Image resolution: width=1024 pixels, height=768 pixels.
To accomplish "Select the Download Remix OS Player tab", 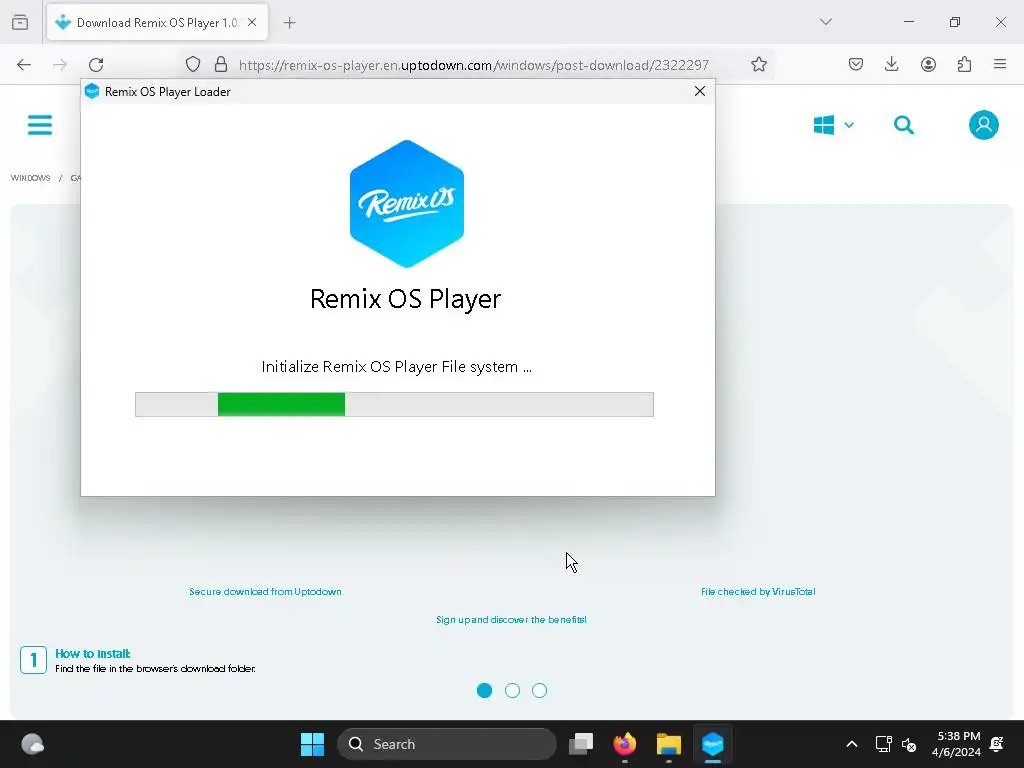I will (157, 23).
